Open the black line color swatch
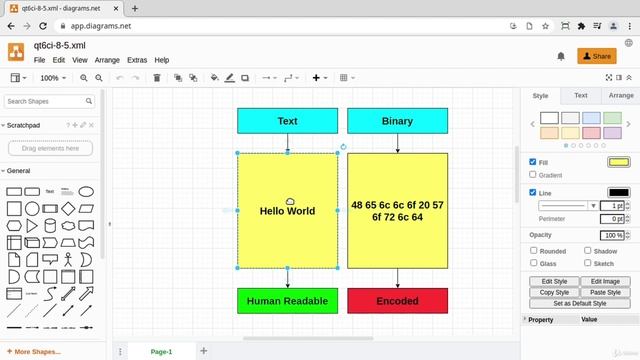This screenshot has width=640, height=360. click(x=618, y=192)
